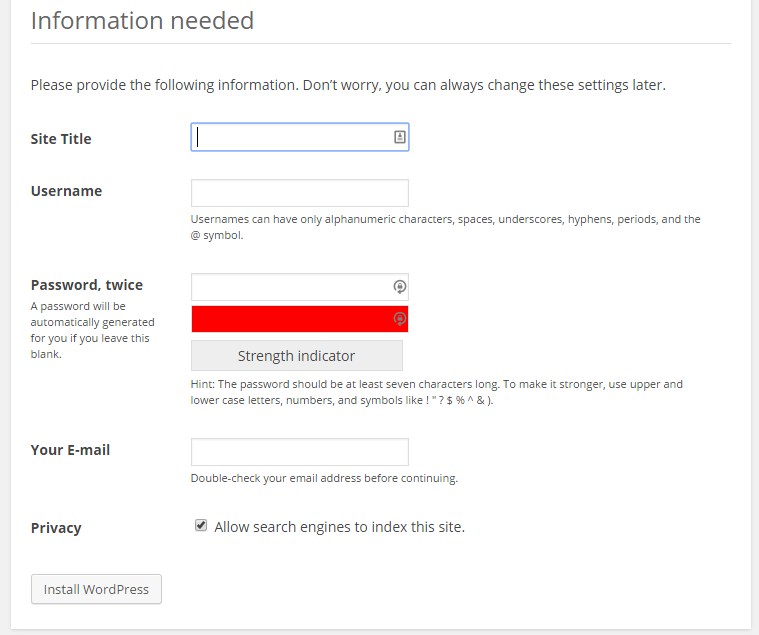Focus the Site Title text field

(290, 138)
